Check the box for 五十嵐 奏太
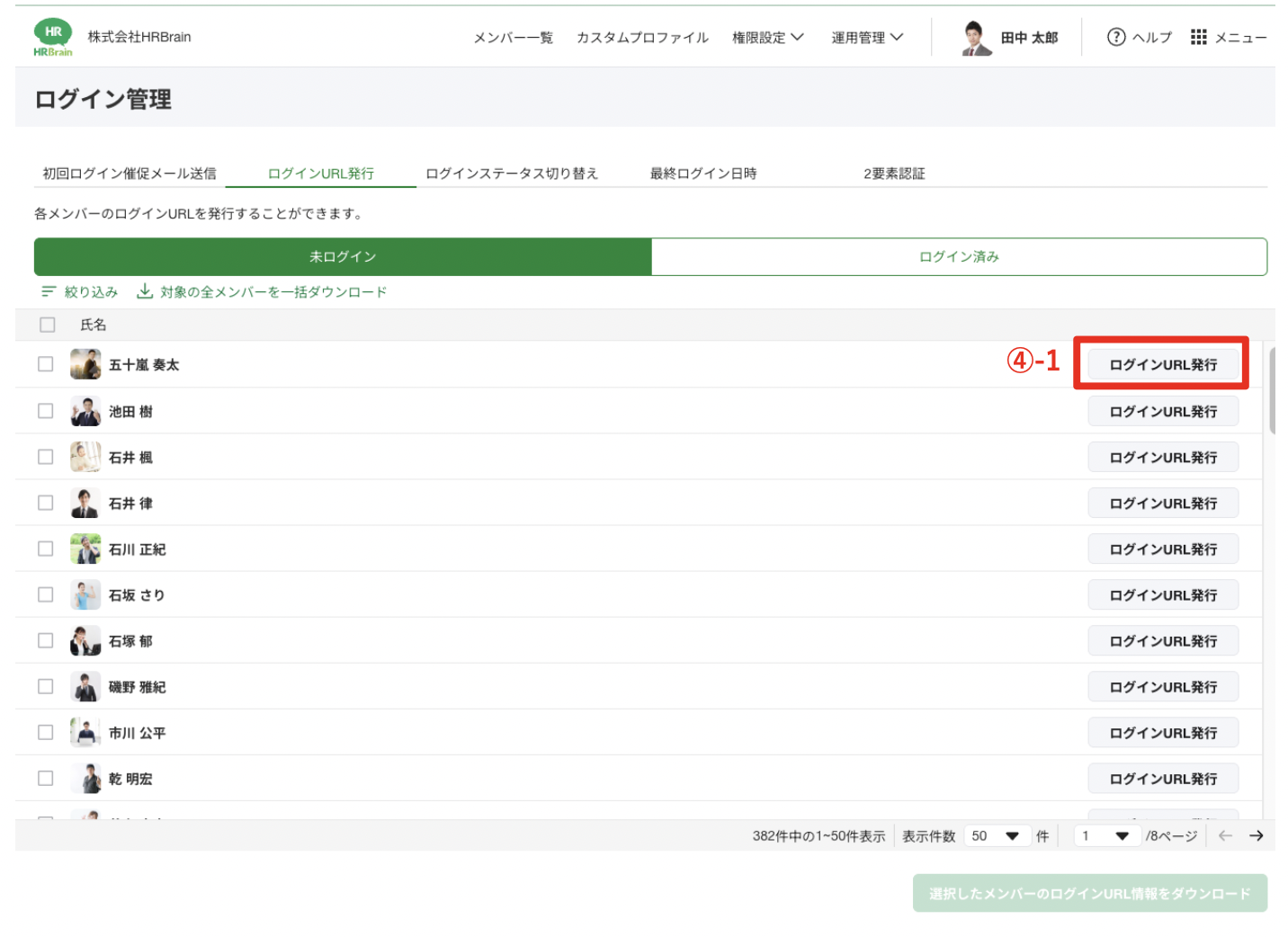 click(46, 364)
